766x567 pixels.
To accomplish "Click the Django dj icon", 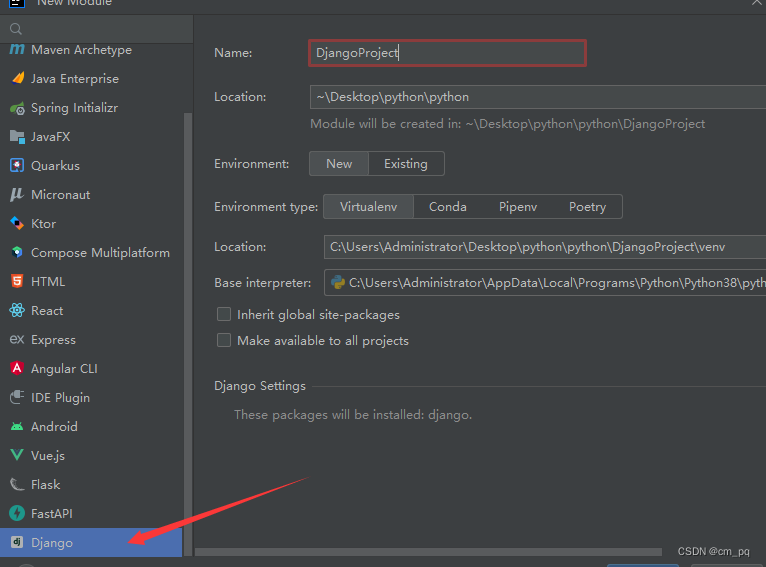I will click(x=17, y=542).
